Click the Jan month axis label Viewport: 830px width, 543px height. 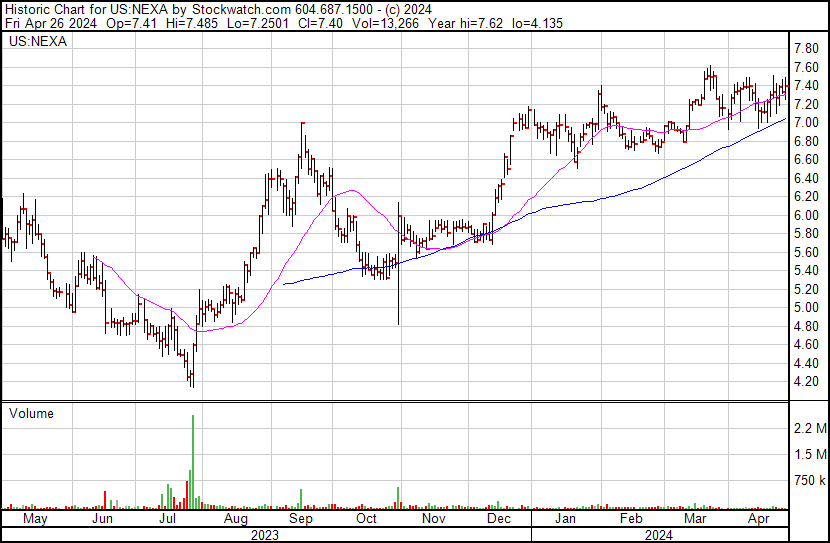(x=565, y=520)
